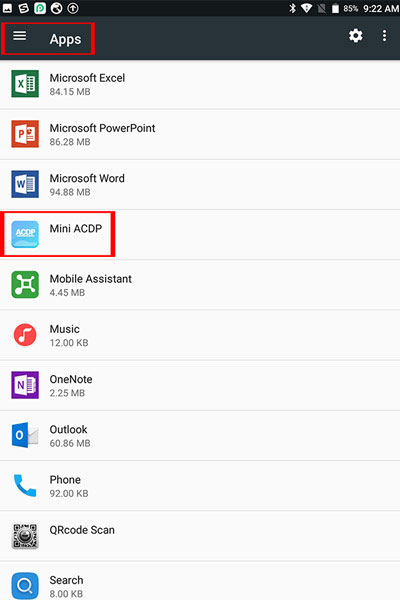Viewport: 400px width, 600px height.
Task: Tap the Outlook envelope icon
Action: [25, 435]
